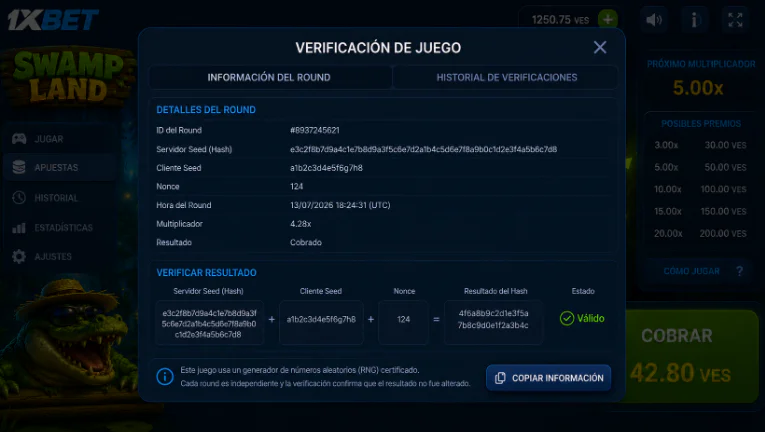Click the Cliente Seed value a1b2c3d4e5f6g7h8 in details
Image resolution: width=765 pixels, height=432 pixels.
tap(326, 167)
